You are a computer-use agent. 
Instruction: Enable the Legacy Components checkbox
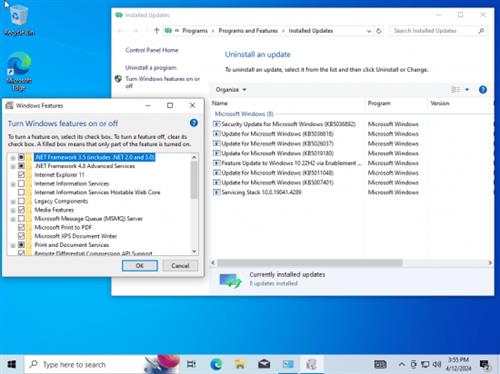21,201
